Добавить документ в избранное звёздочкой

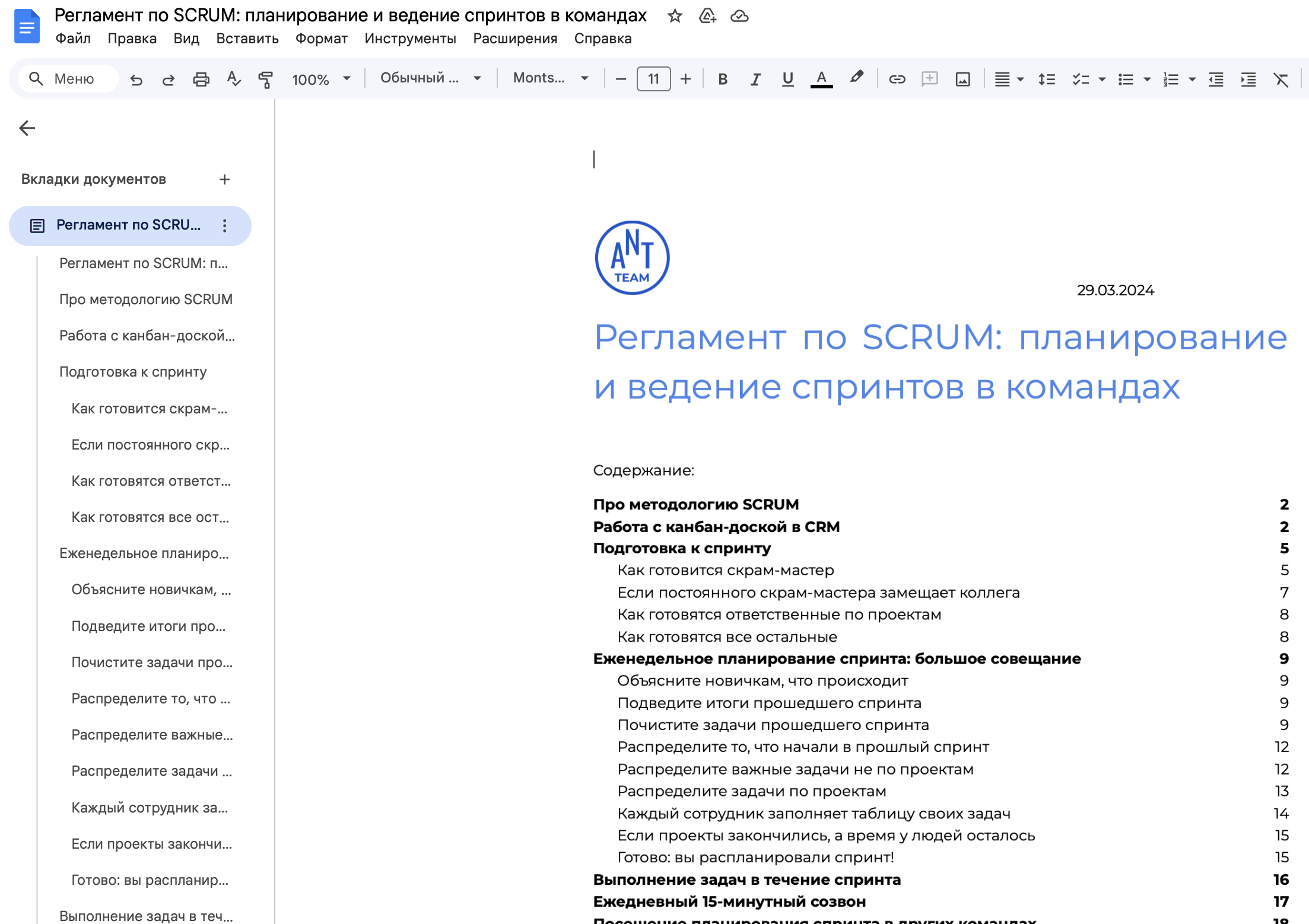pyautogui.click(x=675, y=16)
